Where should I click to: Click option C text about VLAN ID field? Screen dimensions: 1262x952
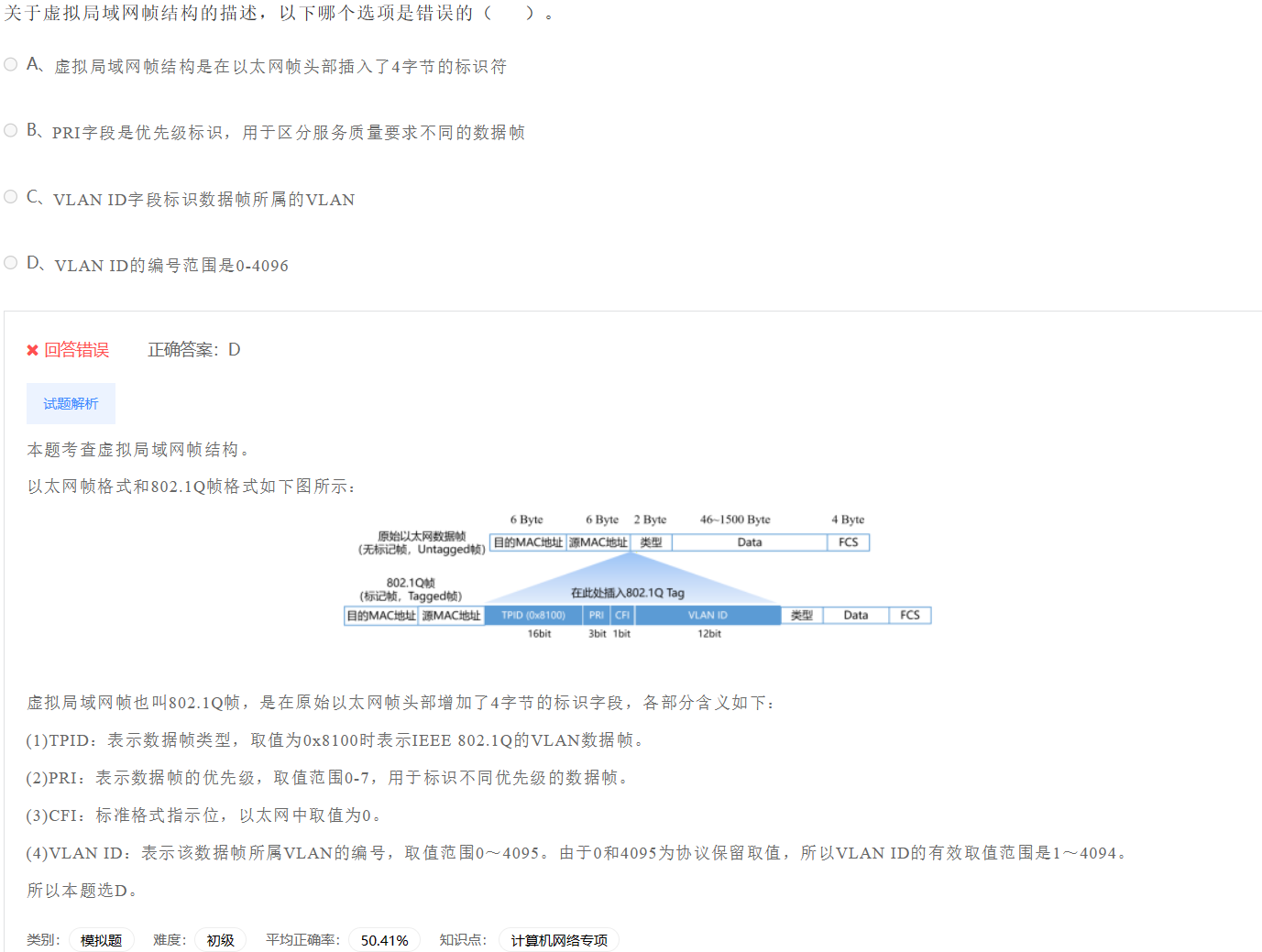click(203, 200)
